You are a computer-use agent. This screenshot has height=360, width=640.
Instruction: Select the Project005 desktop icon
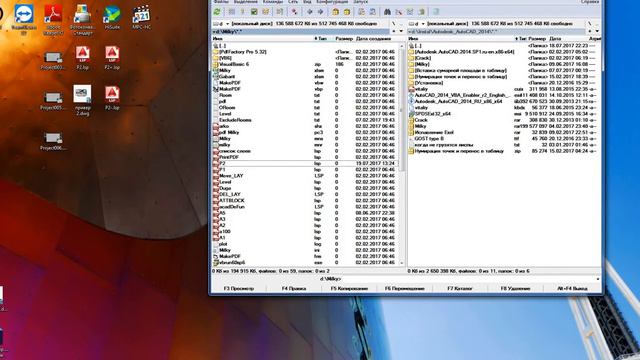53,101
